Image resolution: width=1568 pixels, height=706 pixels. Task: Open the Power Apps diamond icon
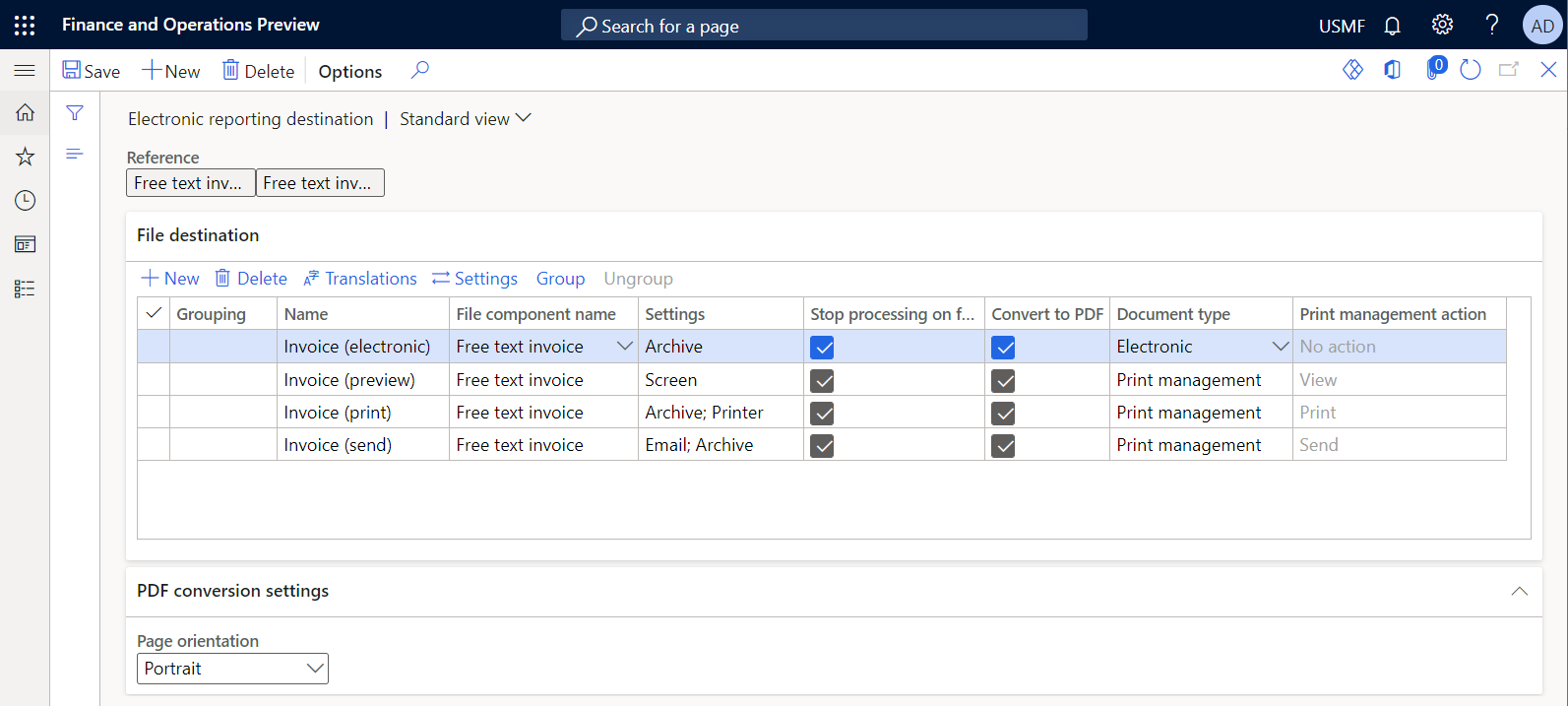point(1353,70)
